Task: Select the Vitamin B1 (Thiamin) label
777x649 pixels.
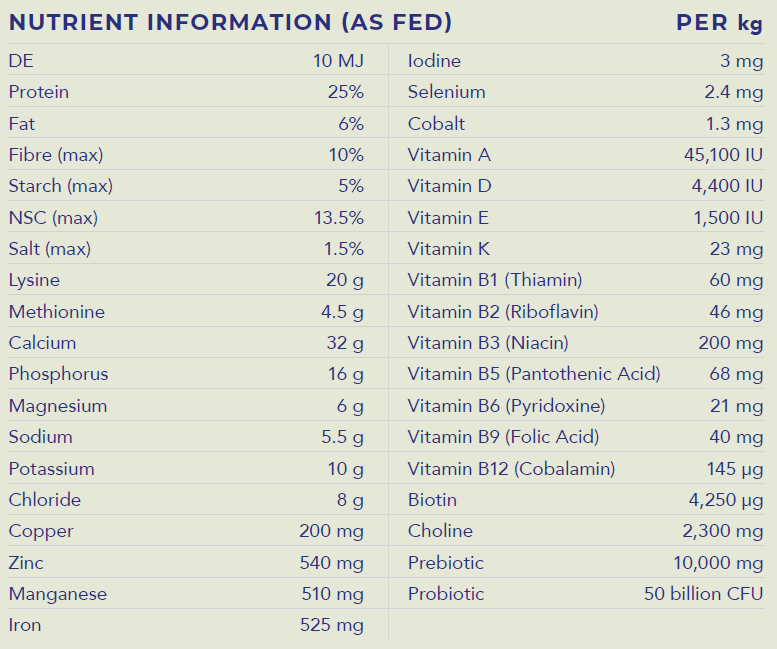Action: [x=495, y=281]
